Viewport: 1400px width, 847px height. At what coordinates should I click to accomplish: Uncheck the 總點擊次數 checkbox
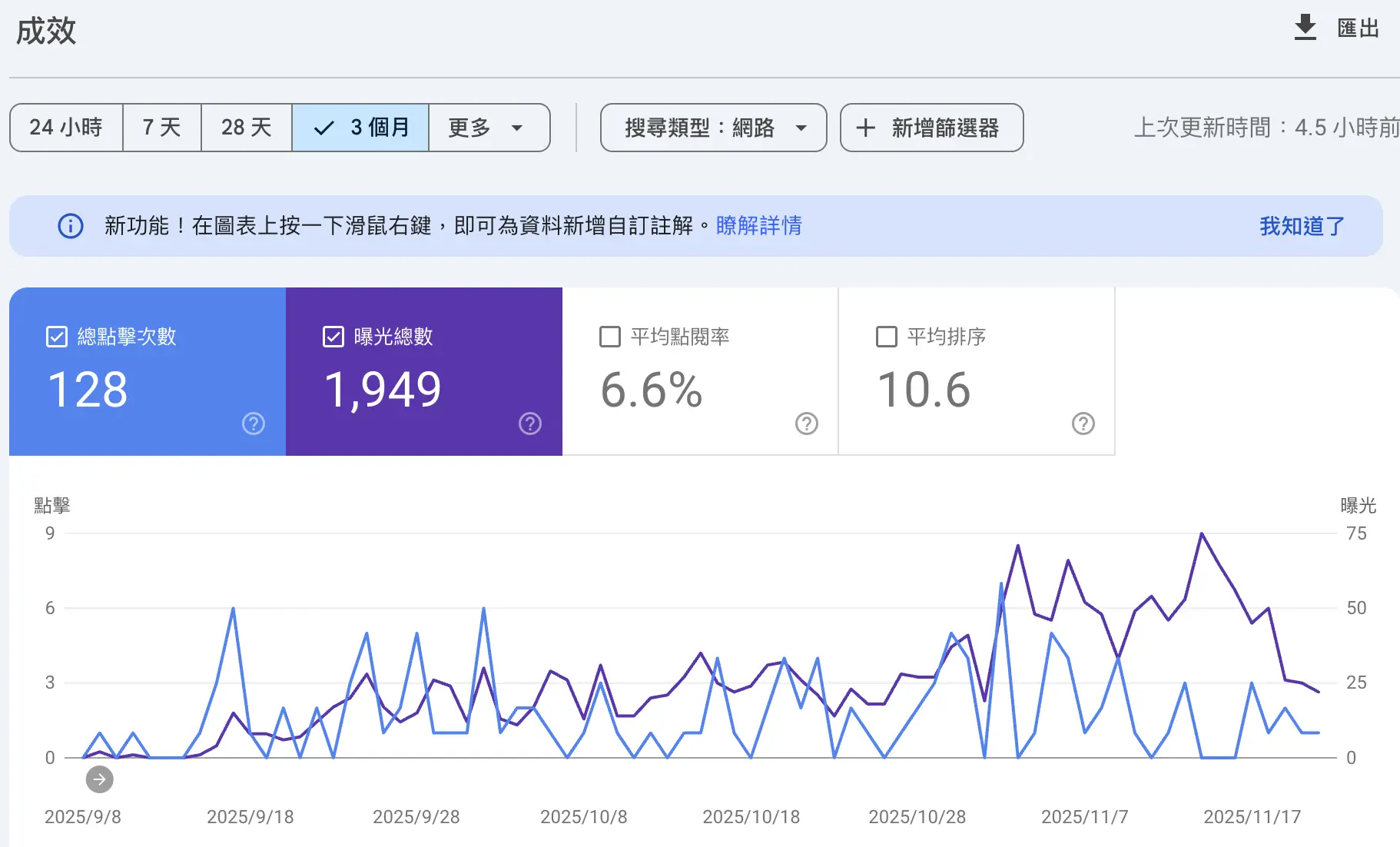(55, 336)
